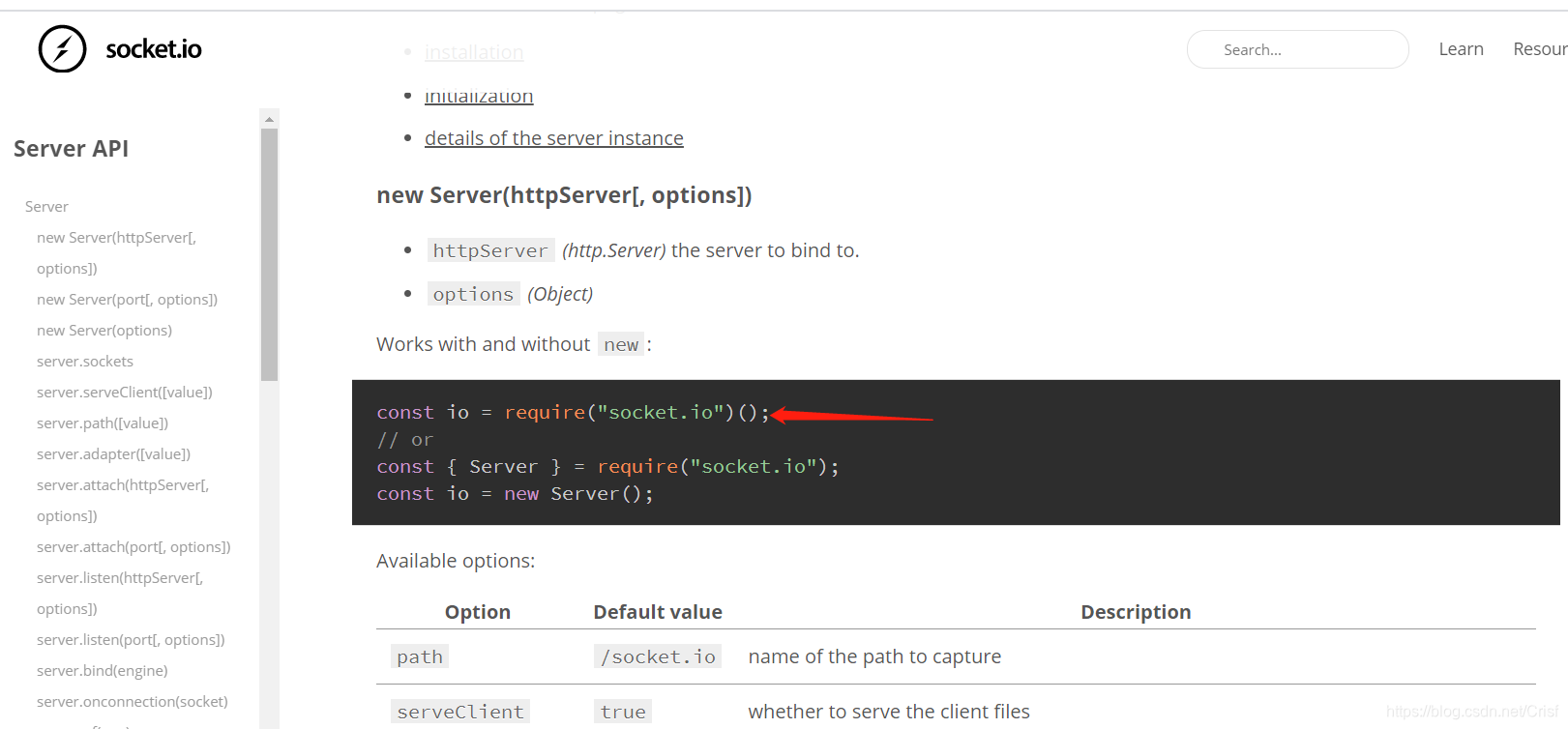Open 'details of the server instance' link

(554, 138)
